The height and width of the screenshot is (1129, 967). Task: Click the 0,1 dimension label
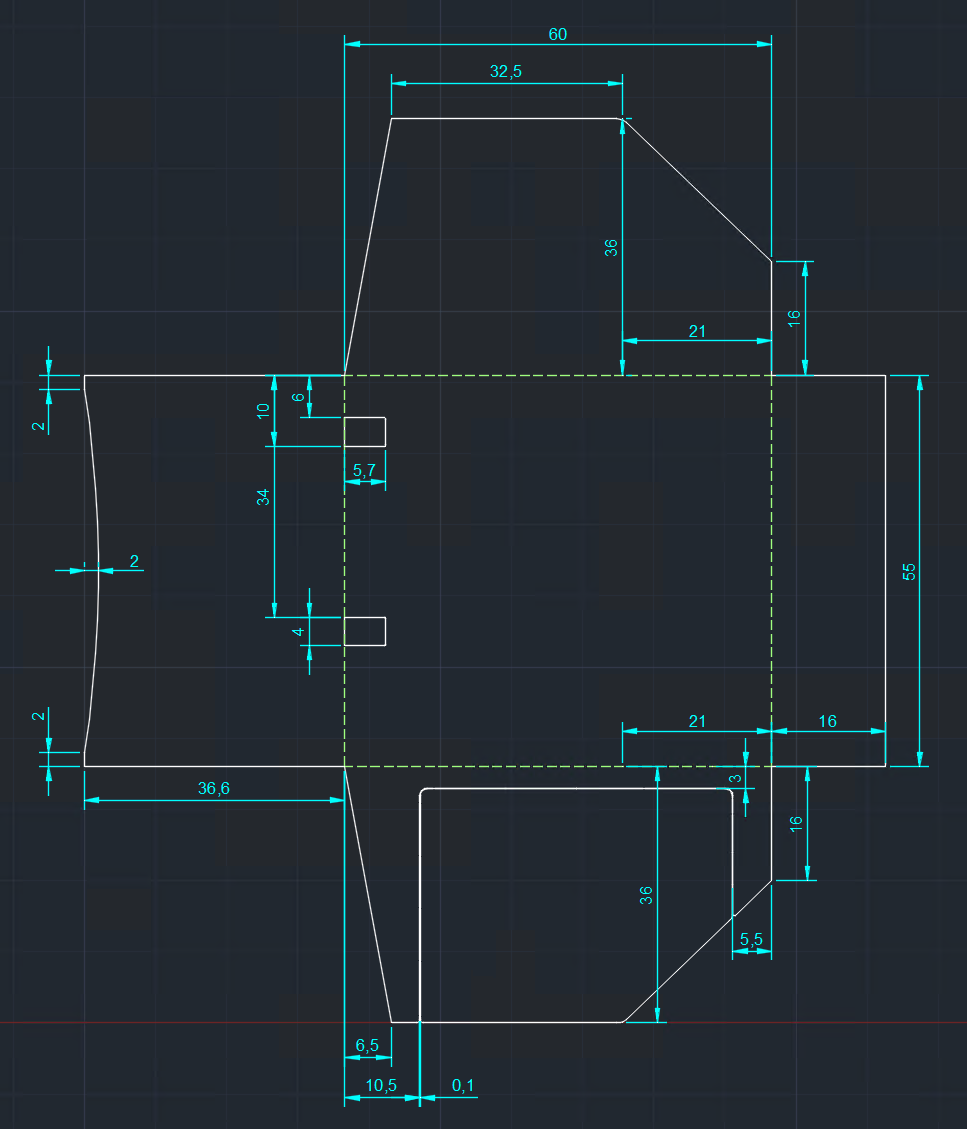click(463, 1085)
